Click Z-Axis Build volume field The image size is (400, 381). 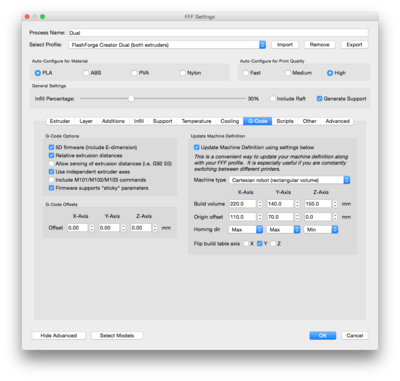[318, 204]
